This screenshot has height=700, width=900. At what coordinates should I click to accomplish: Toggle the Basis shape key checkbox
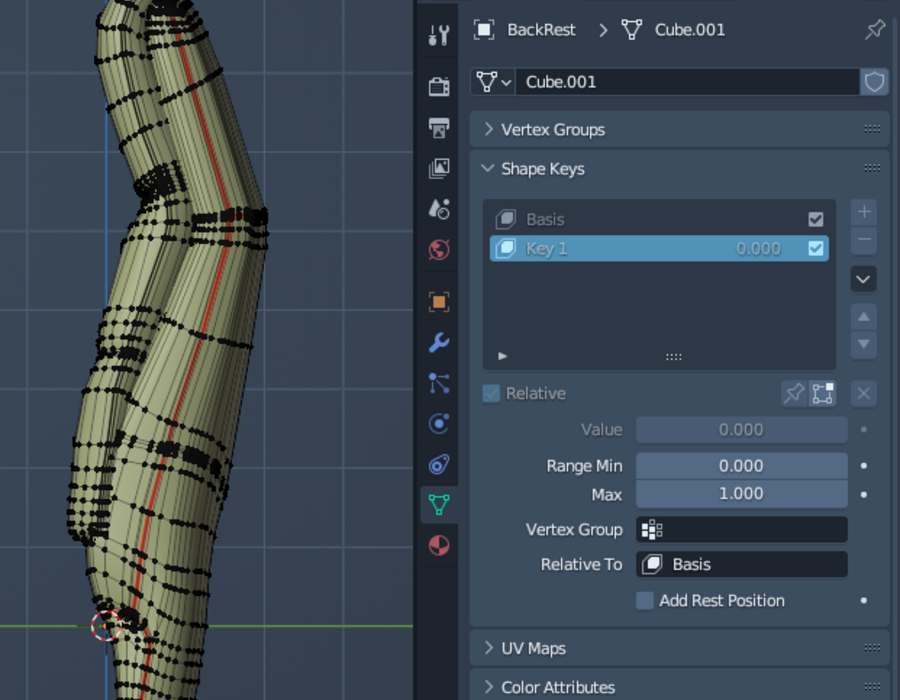click(x=816, y=219)
